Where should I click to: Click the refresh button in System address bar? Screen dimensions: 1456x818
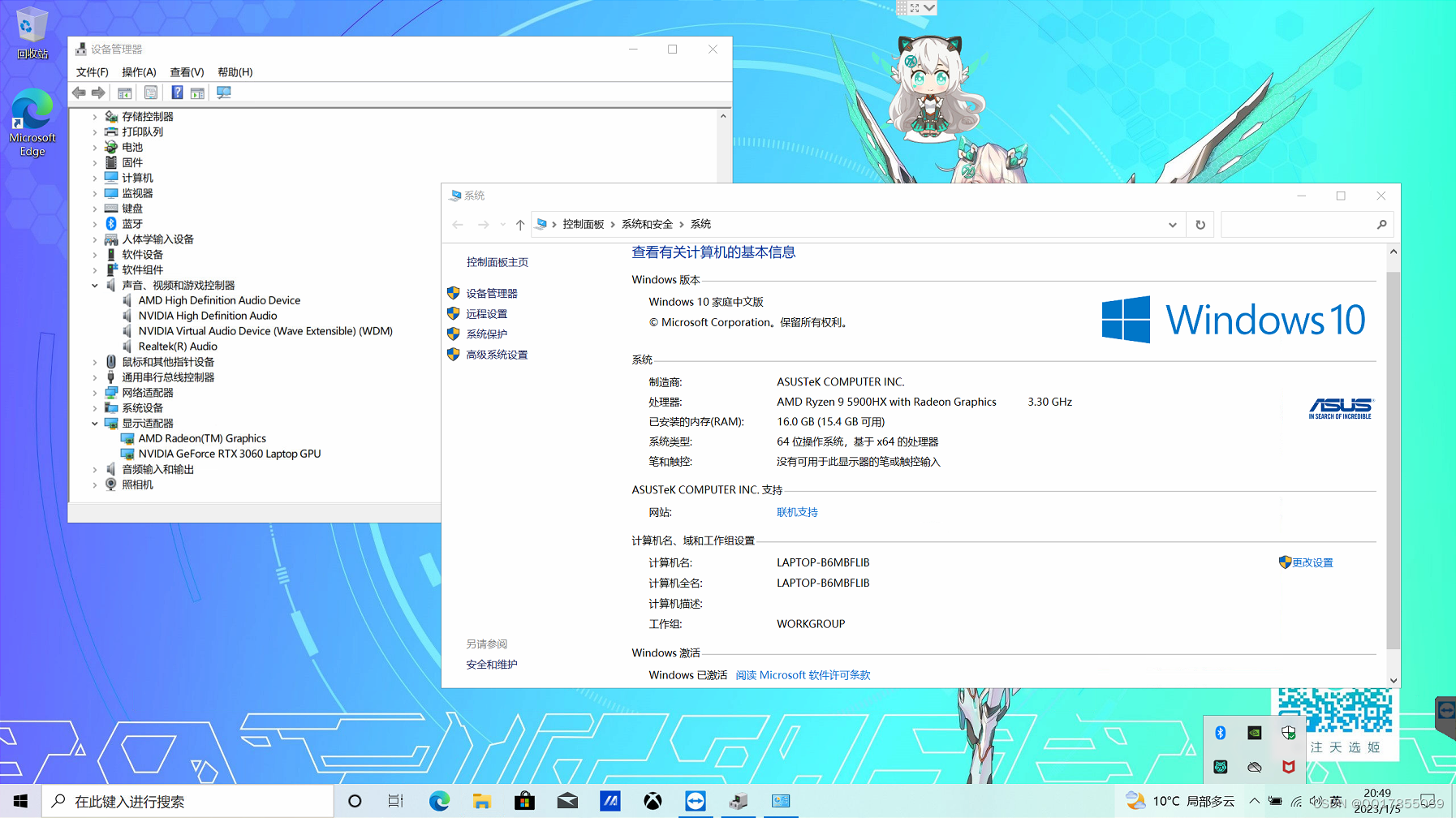click(1200, 225)
